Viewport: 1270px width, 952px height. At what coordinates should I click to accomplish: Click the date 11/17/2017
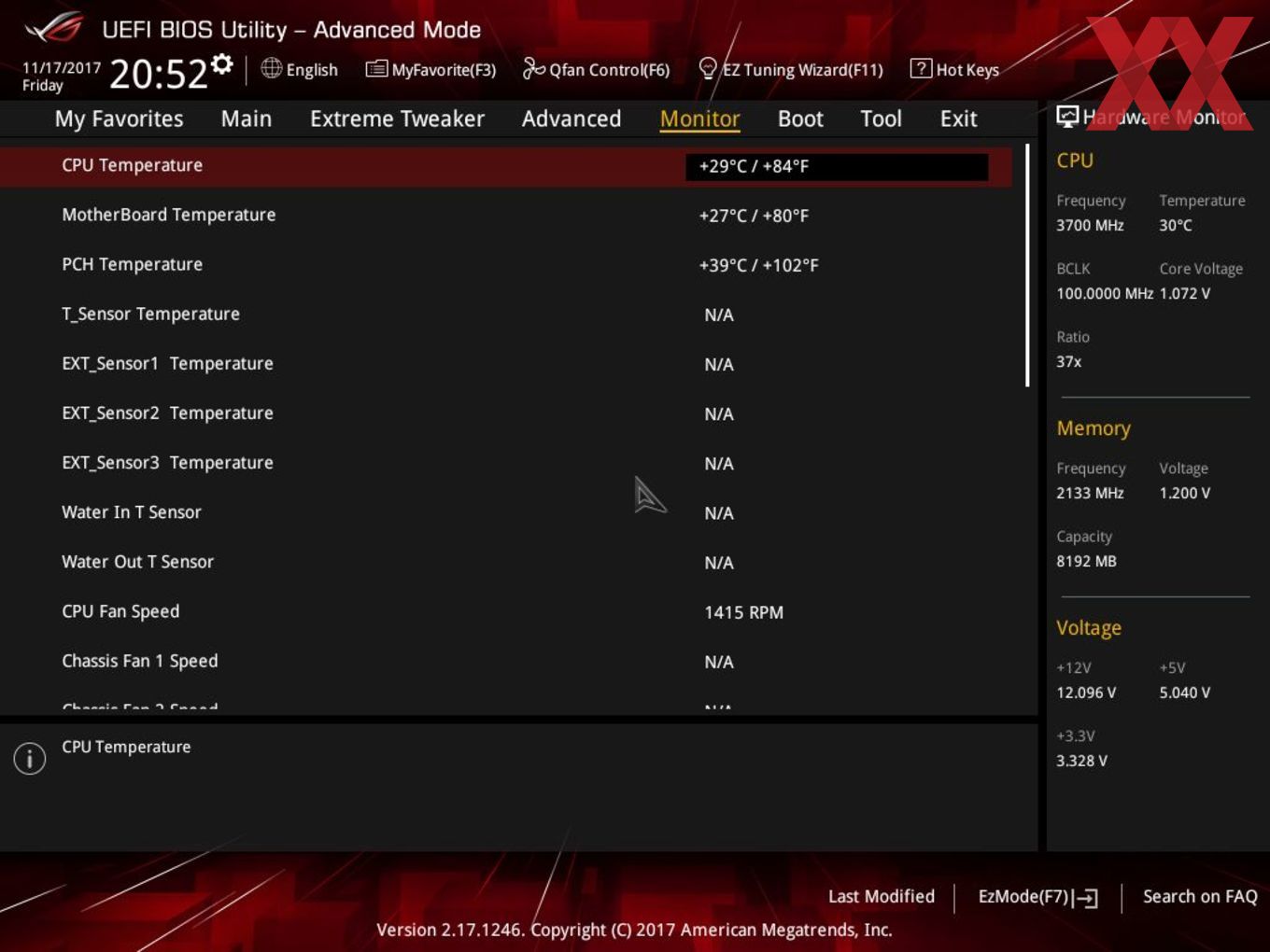pyautogui.click(x=61, y=67)
